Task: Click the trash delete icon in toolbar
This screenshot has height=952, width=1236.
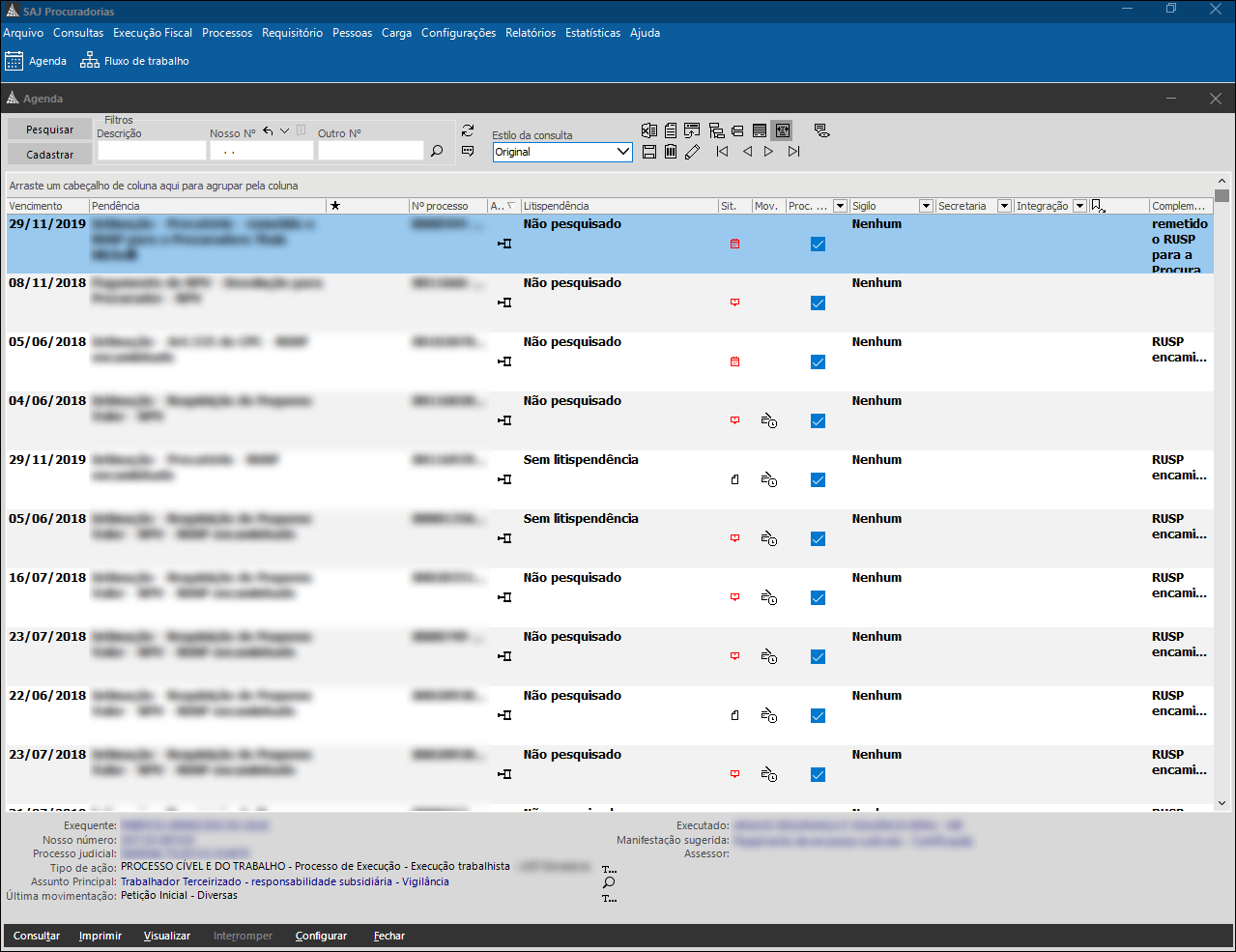Action: [x=671, y=152]
